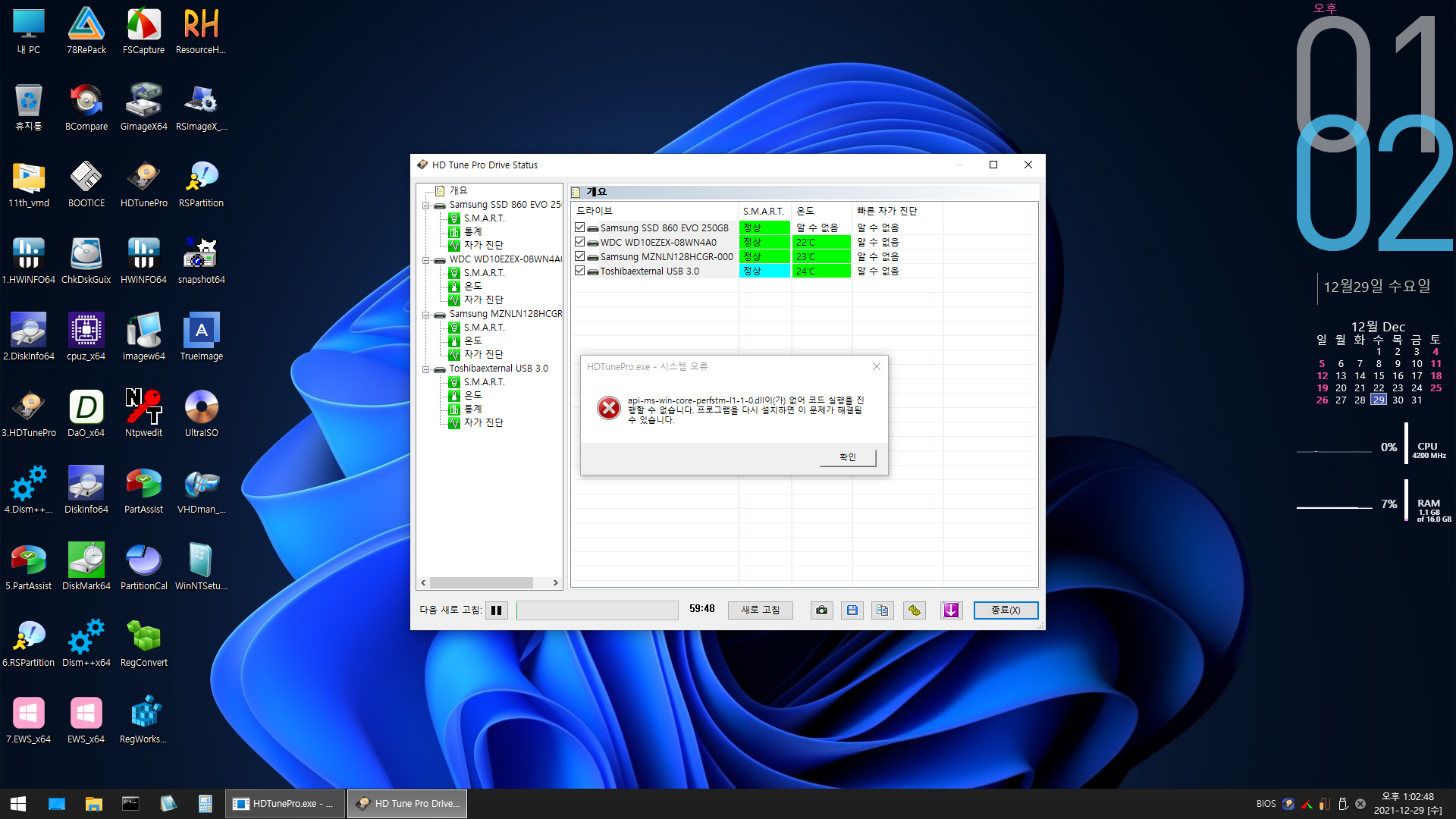Click 22°C temperature cell for WDC drive
Image resolution: width=1456 pixels, height=819 pixels.
click(x=821, y=242)
